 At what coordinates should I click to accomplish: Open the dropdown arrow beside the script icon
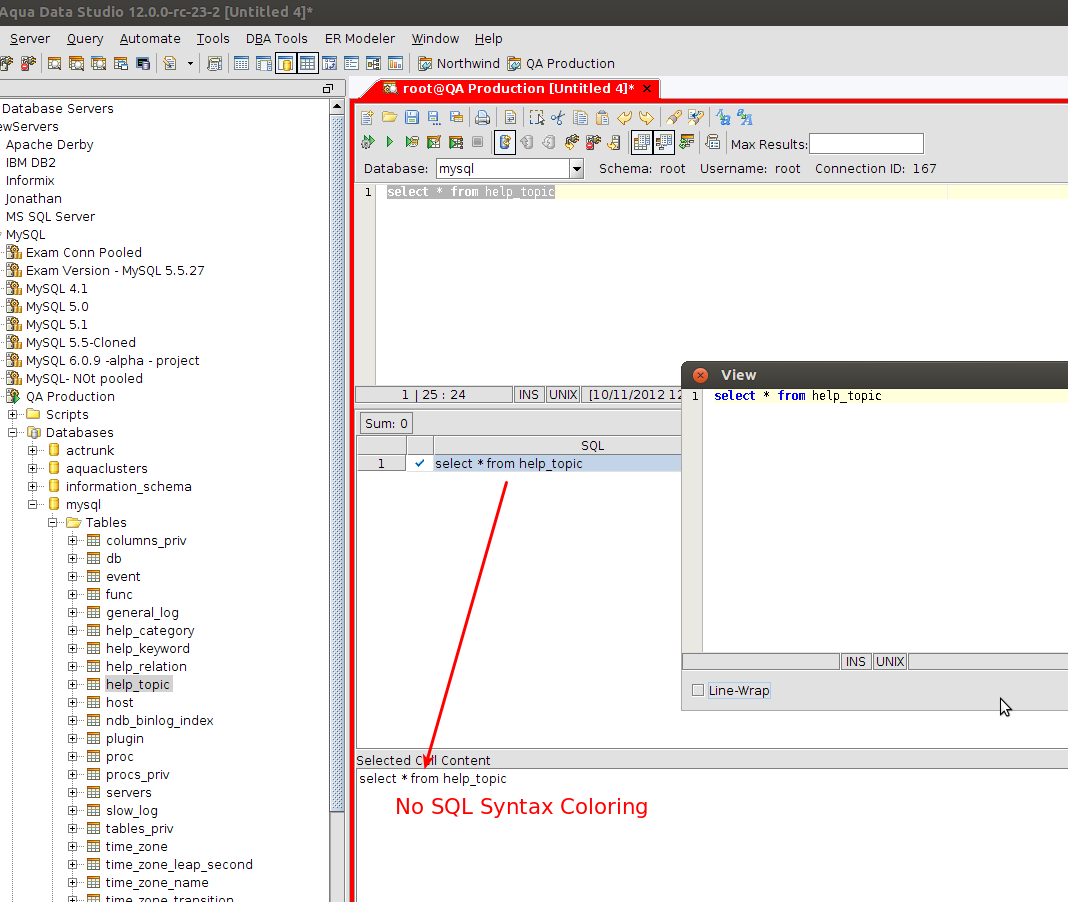(x=190, y=63)
